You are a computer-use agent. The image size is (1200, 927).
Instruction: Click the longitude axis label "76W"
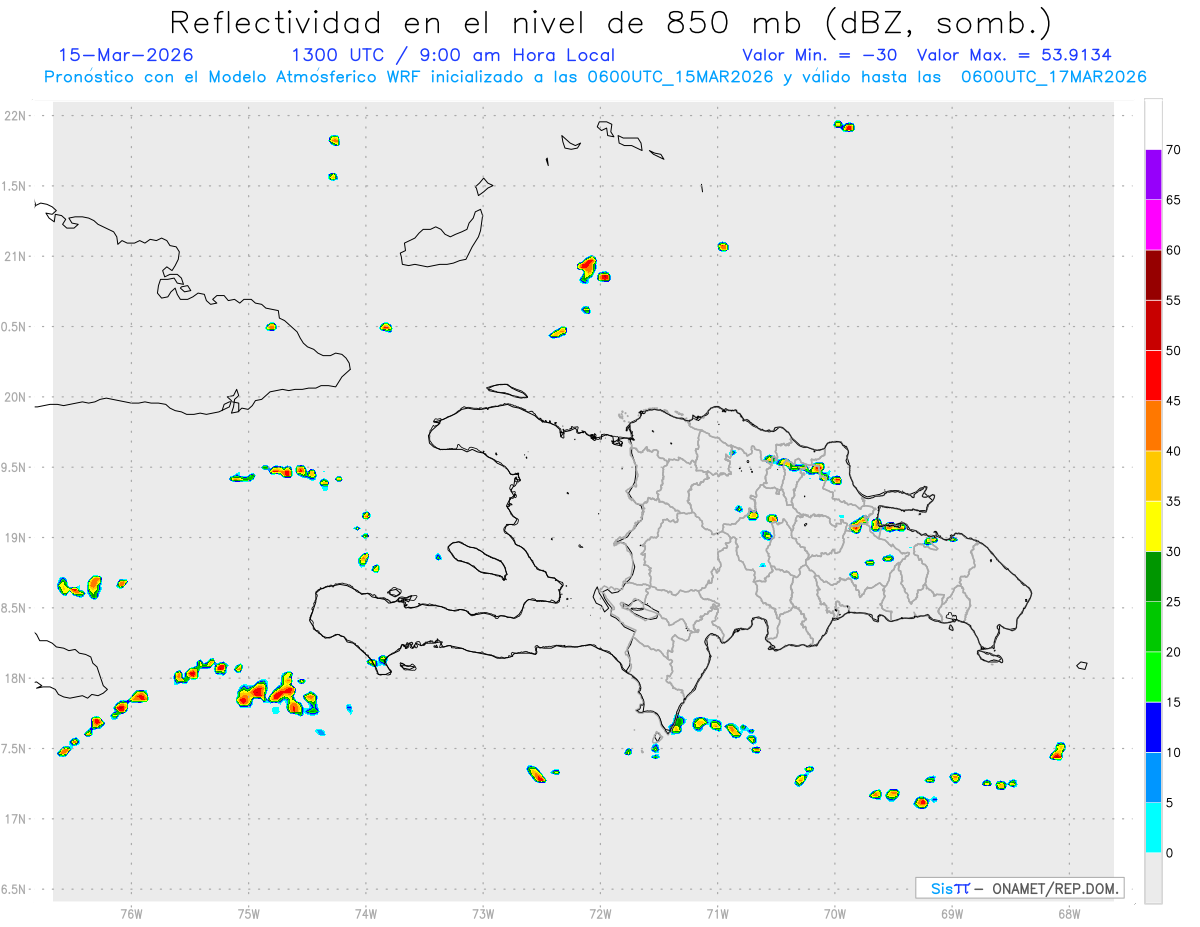(x=132, y=913)
